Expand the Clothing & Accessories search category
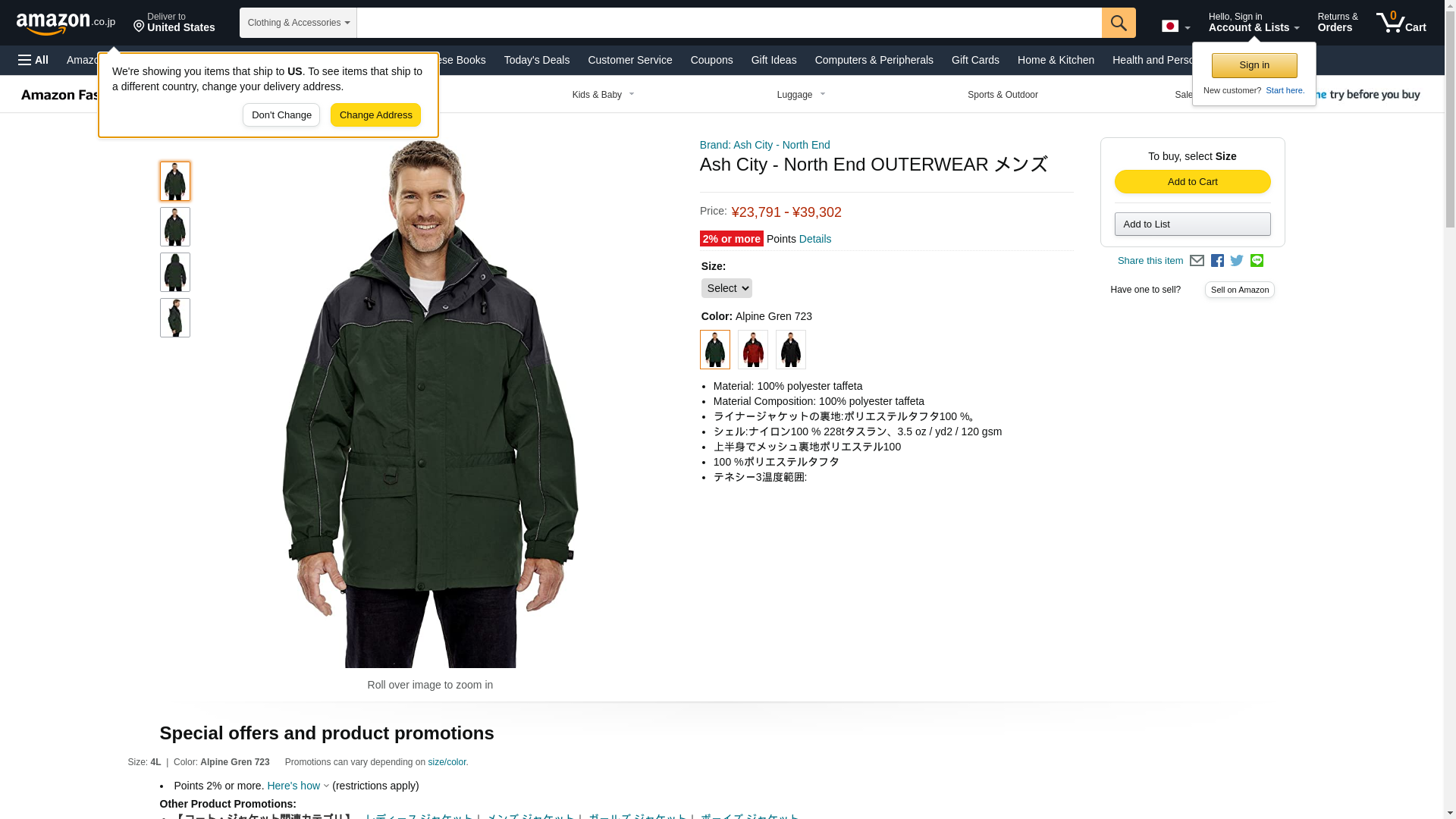1456x819 pixels. point(298,23)
